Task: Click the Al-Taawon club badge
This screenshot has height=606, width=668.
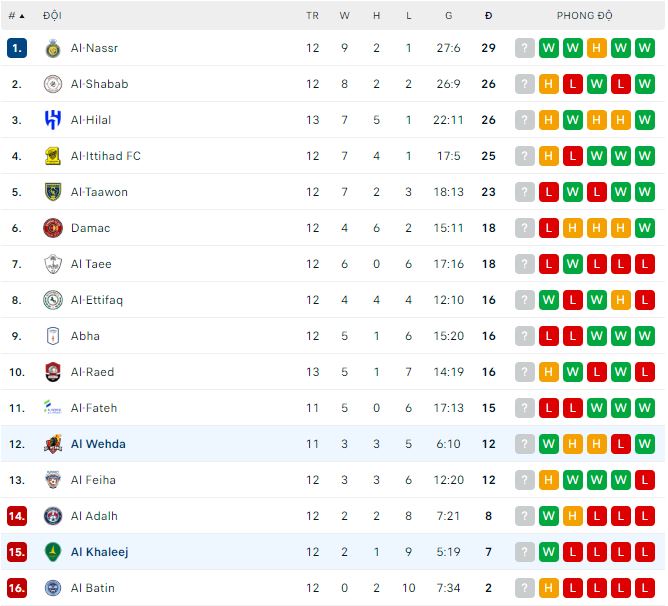Action: pos(53,192)
